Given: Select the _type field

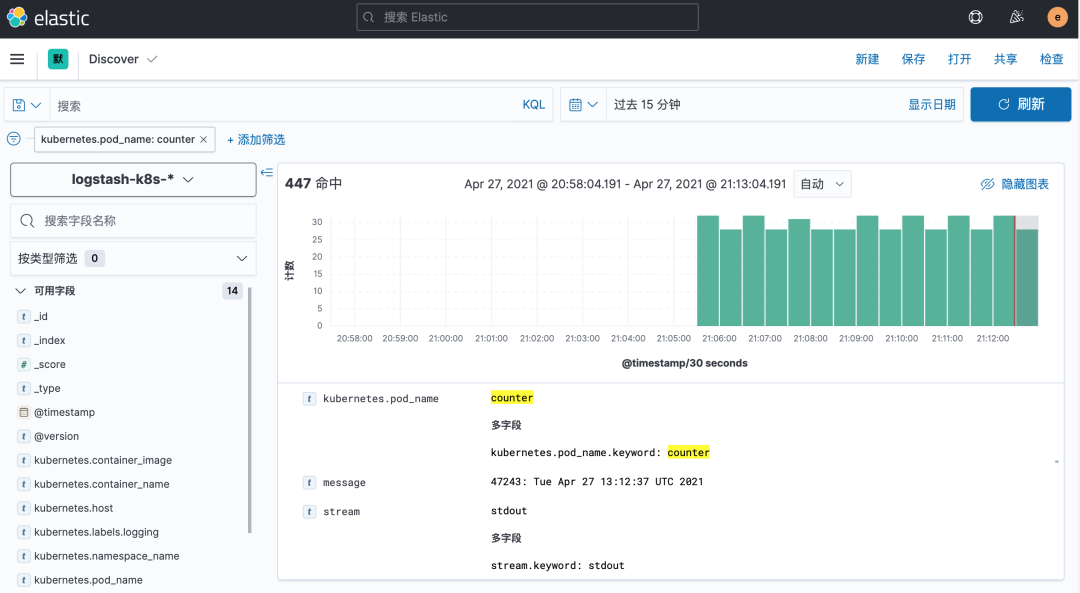Looking at the screenshot, I should (x=47, y=388).
